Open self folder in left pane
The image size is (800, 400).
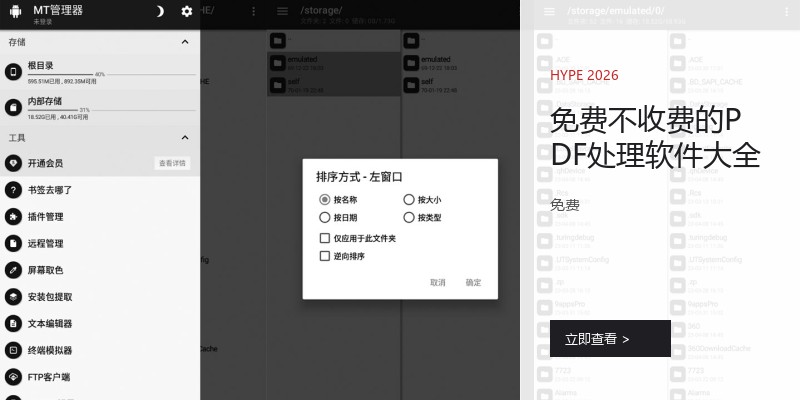[334, 85]
